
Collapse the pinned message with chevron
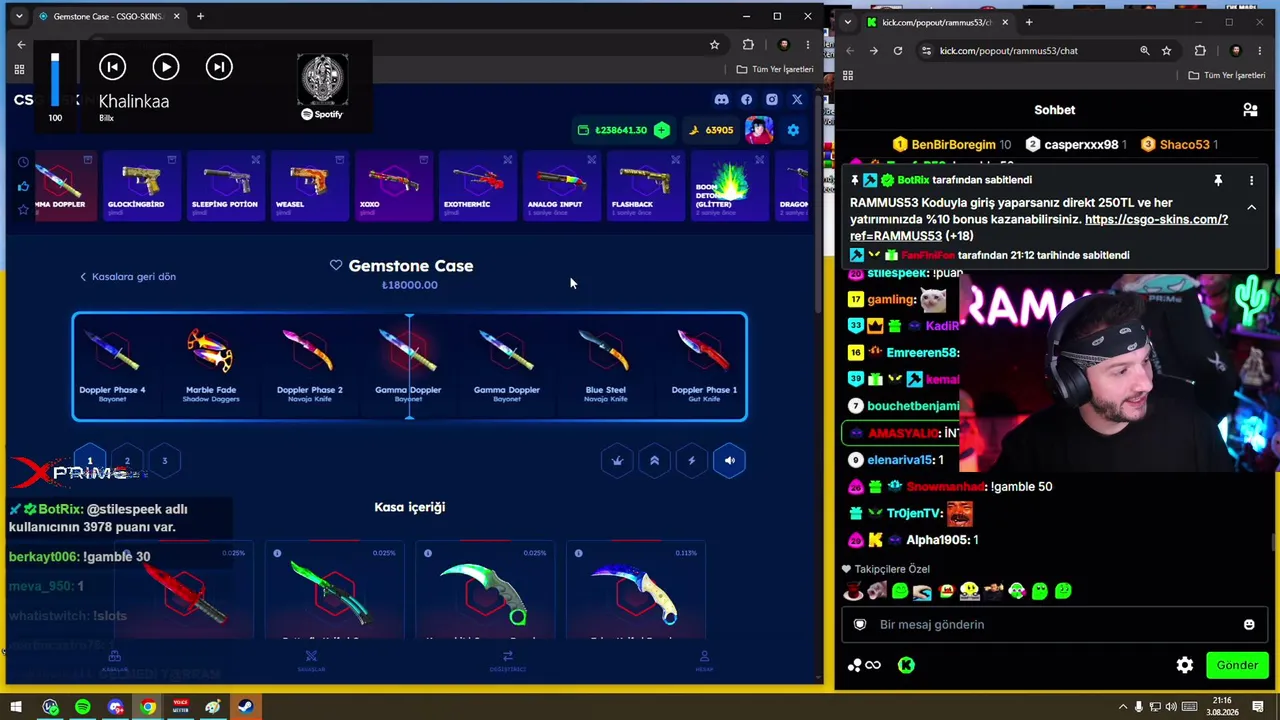tap(1251, 207)
